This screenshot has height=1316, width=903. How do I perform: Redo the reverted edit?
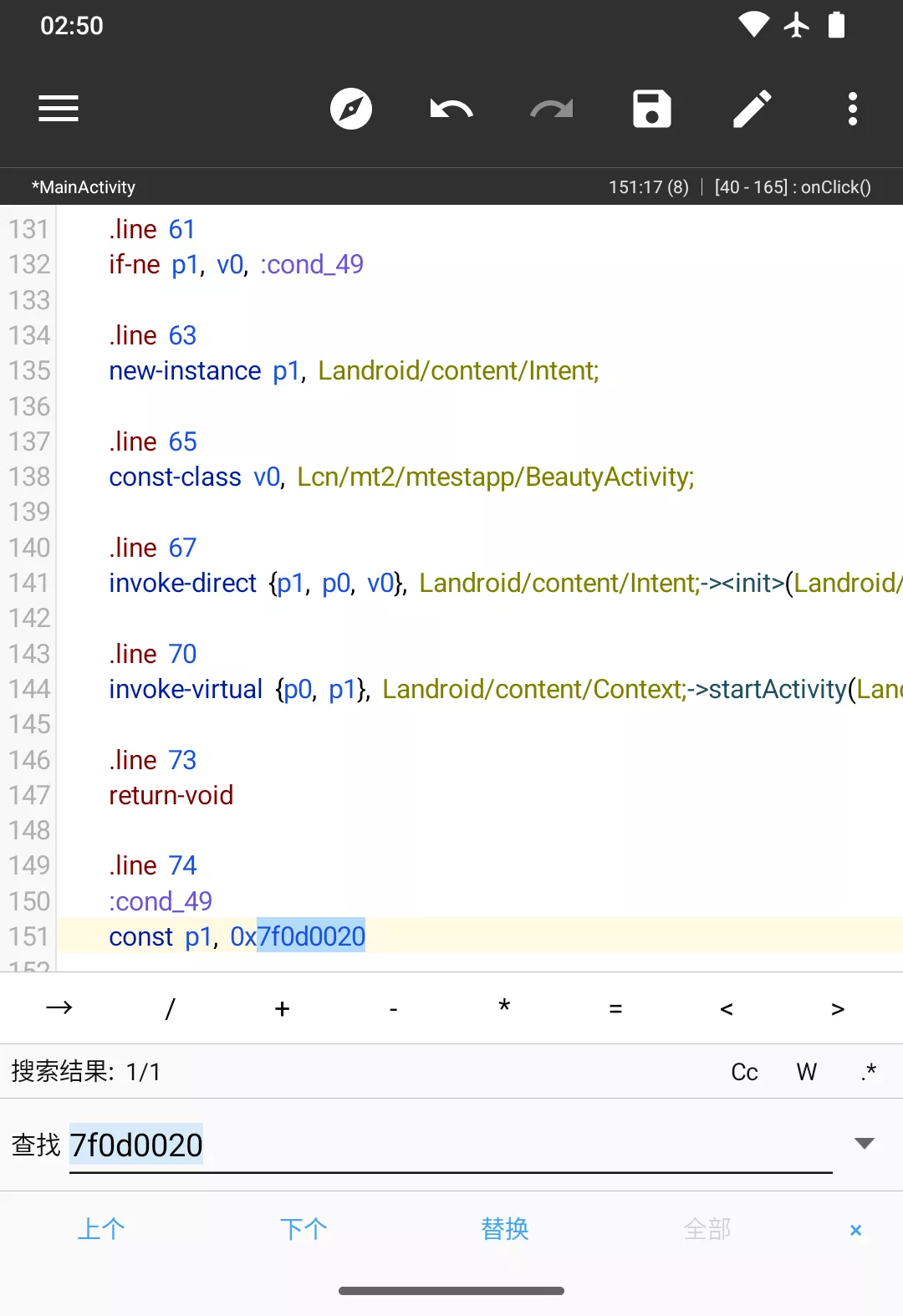coord(552,109)
